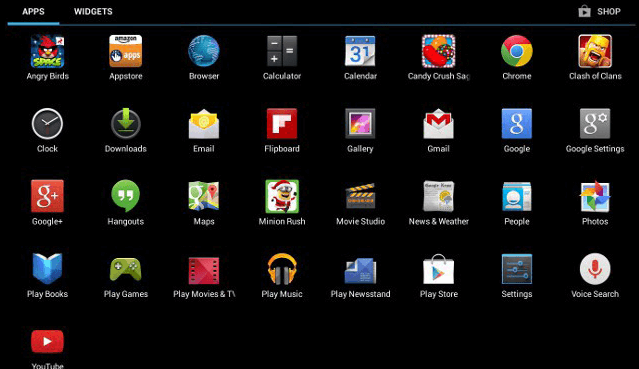Open the Chrome browser

tap(517, 51)
